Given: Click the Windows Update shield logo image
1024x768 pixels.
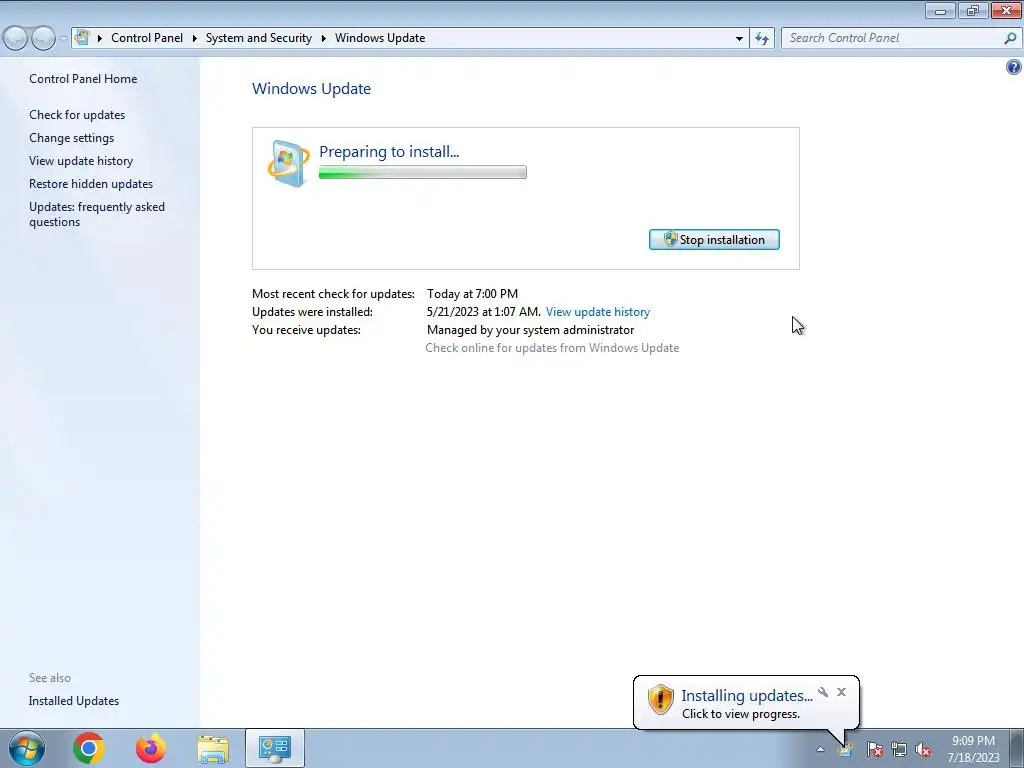Looking at the screenshot, I should pos(289,163).
